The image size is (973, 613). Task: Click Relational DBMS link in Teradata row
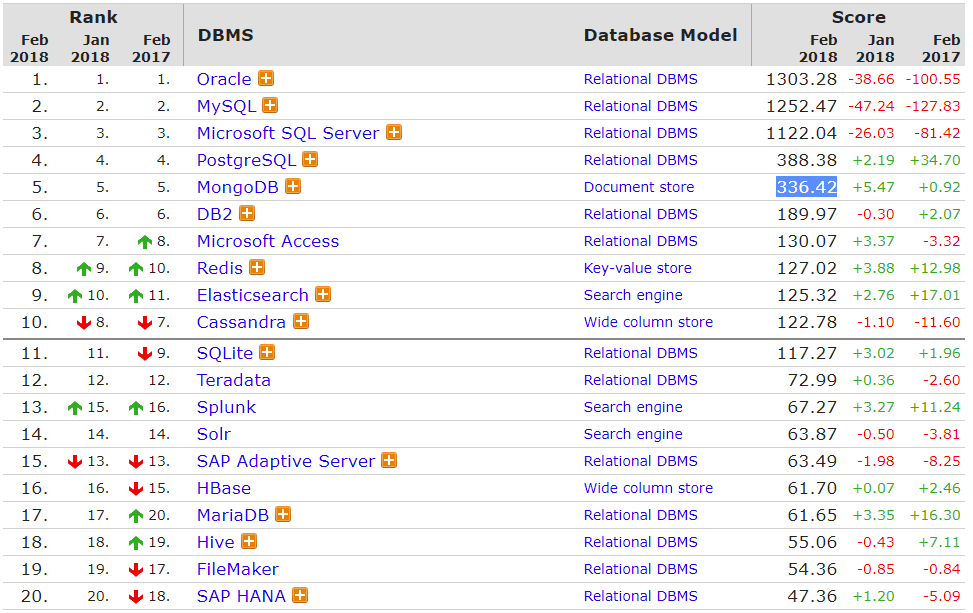coord(640,380)
